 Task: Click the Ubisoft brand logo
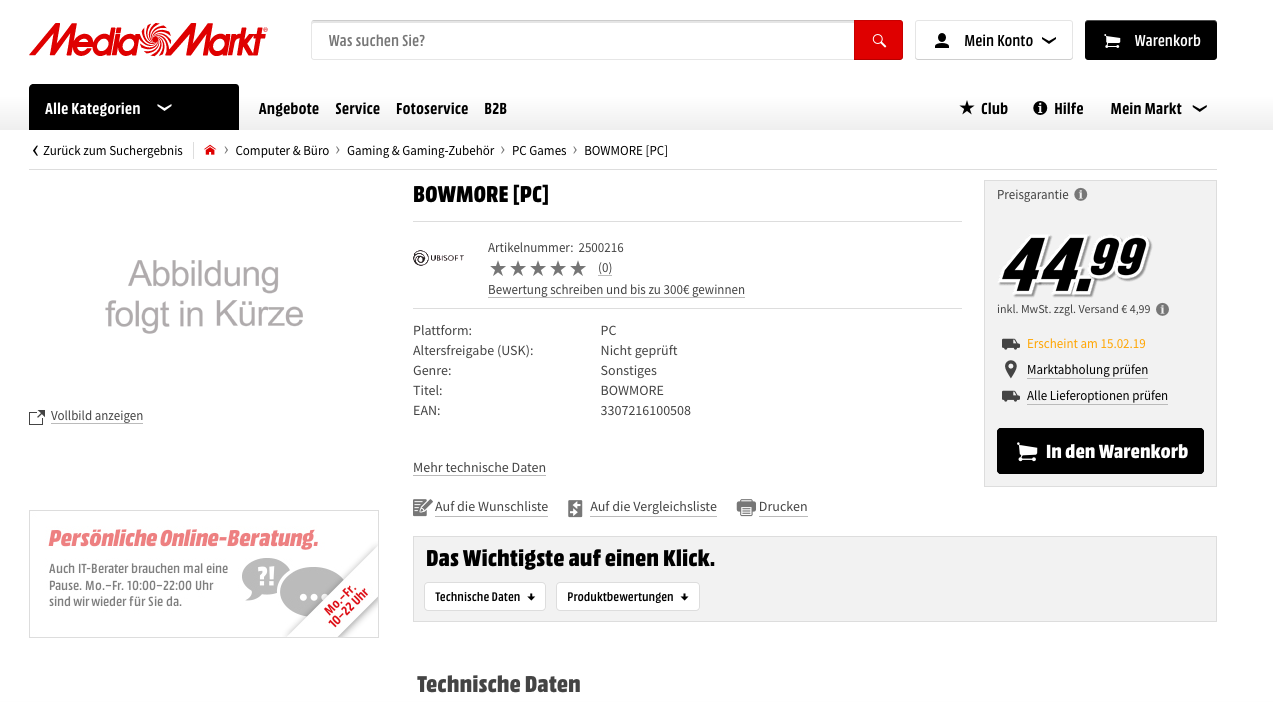(x=438, y=258)
